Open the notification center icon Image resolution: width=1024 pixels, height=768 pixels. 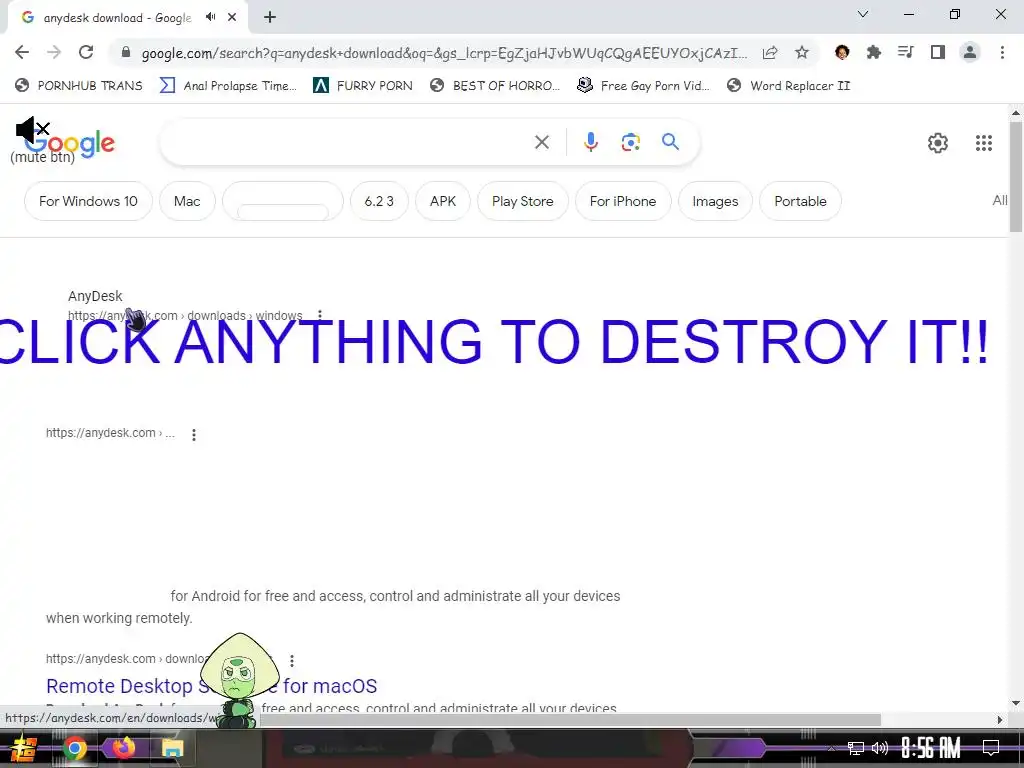991,748
